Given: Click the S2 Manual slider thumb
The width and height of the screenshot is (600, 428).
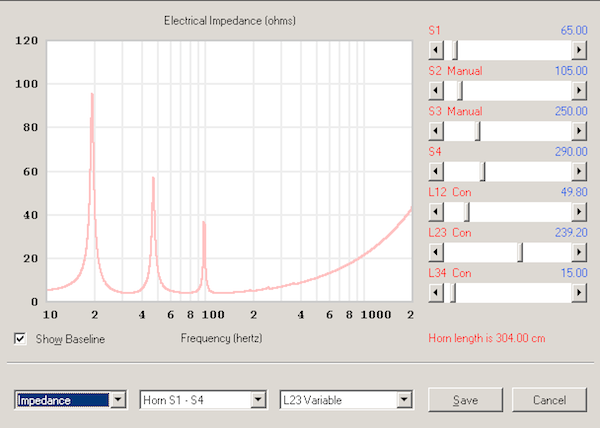Looking at the screenshot, I should click(x=460, y=90).
